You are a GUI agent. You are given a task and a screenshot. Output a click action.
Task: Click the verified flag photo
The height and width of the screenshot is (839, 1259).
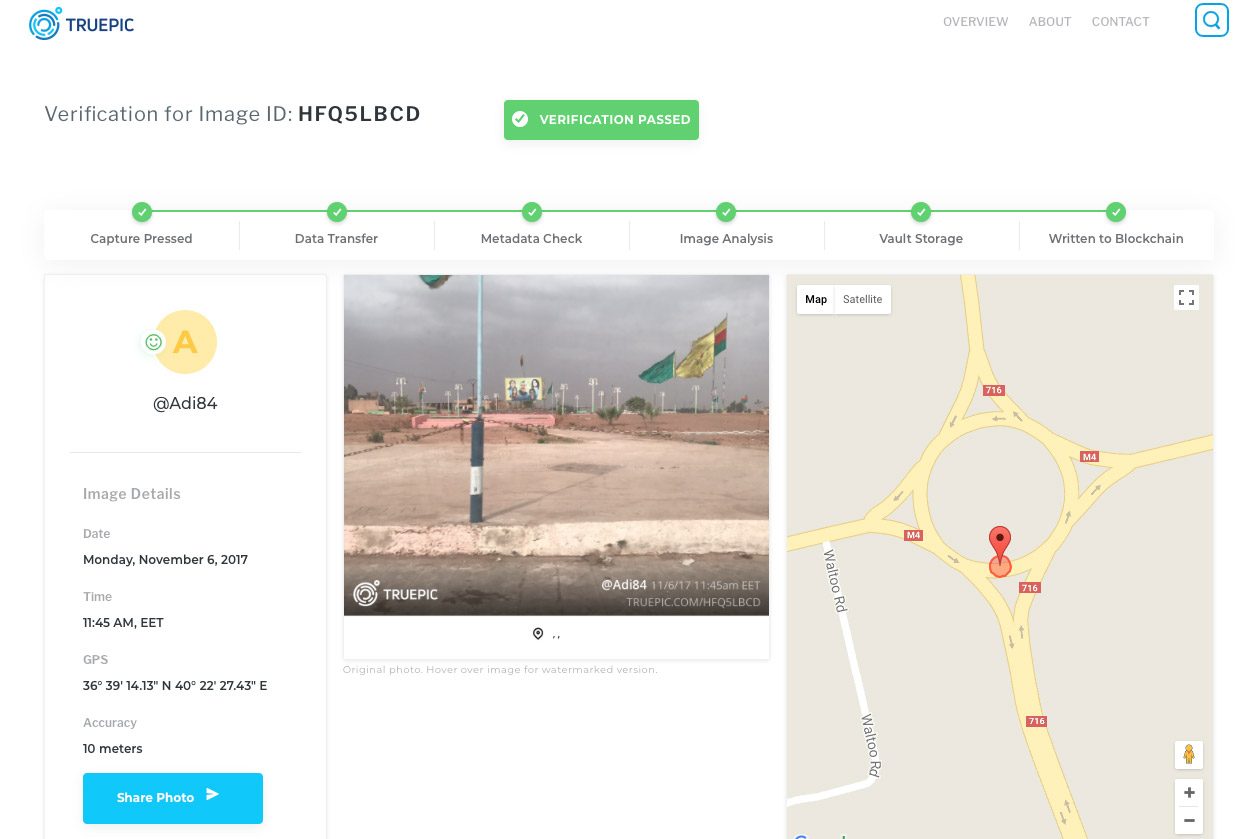click(x=556, y=445)
